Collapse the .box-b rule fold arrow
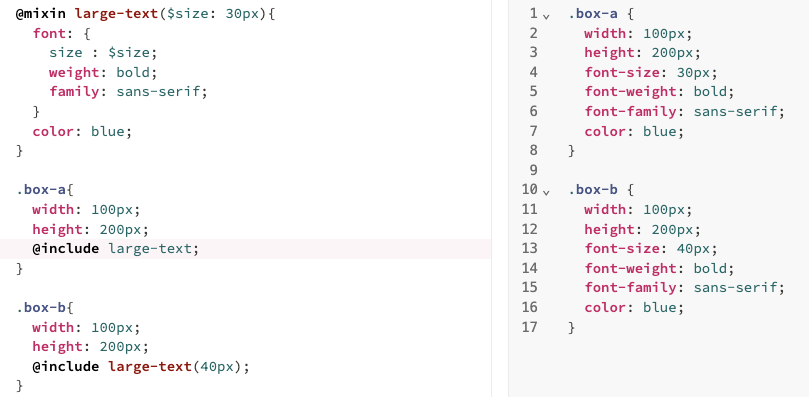809x397 pixels. point(546,192)
